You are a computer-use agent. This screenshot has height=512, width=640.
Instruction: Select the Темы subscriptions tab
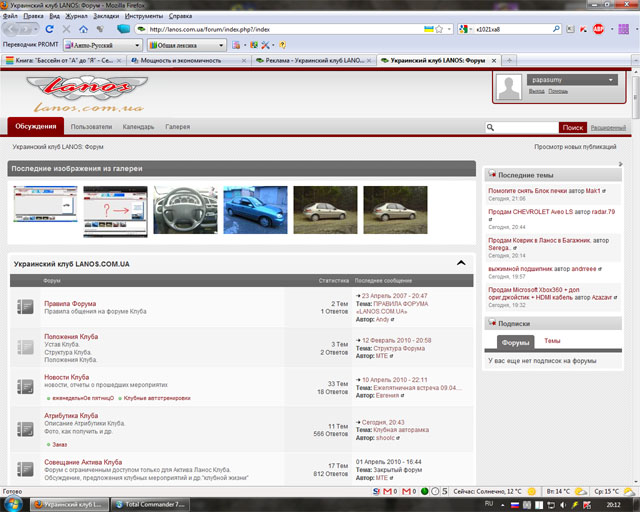tap(552, 341)
